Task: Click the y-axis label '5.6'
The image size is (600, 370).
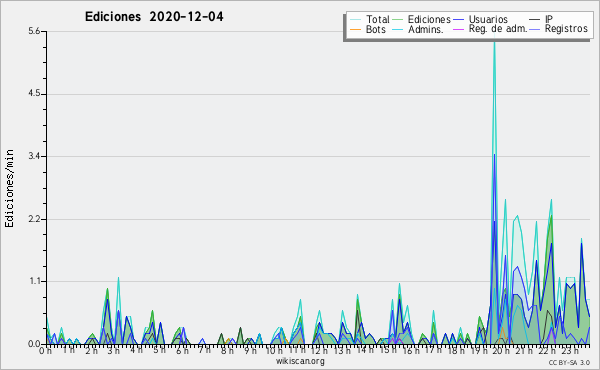Action: [x=34, y=31]
